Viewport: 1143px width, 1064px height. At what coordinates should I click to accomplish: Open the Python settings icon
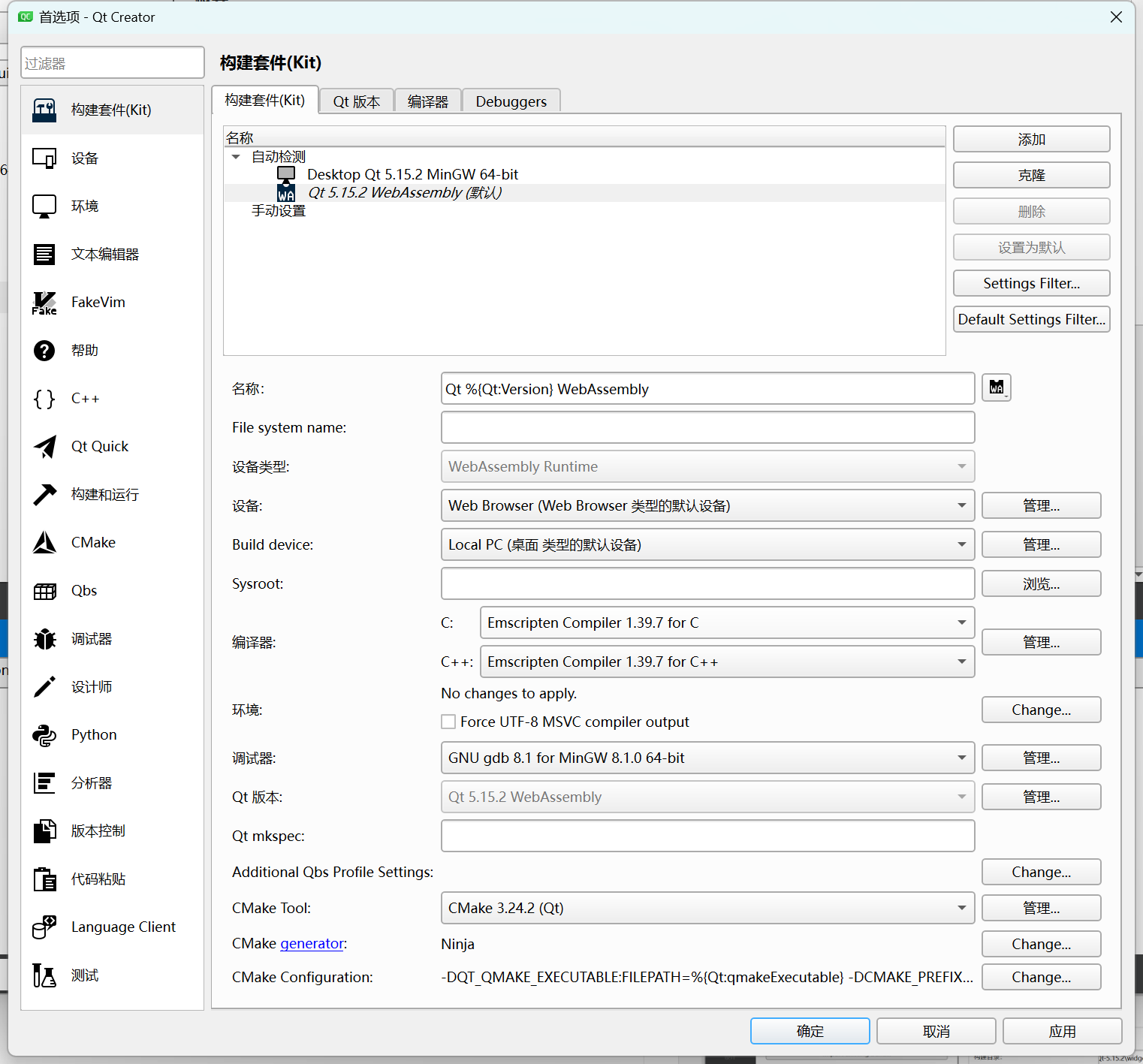(44, 735)
